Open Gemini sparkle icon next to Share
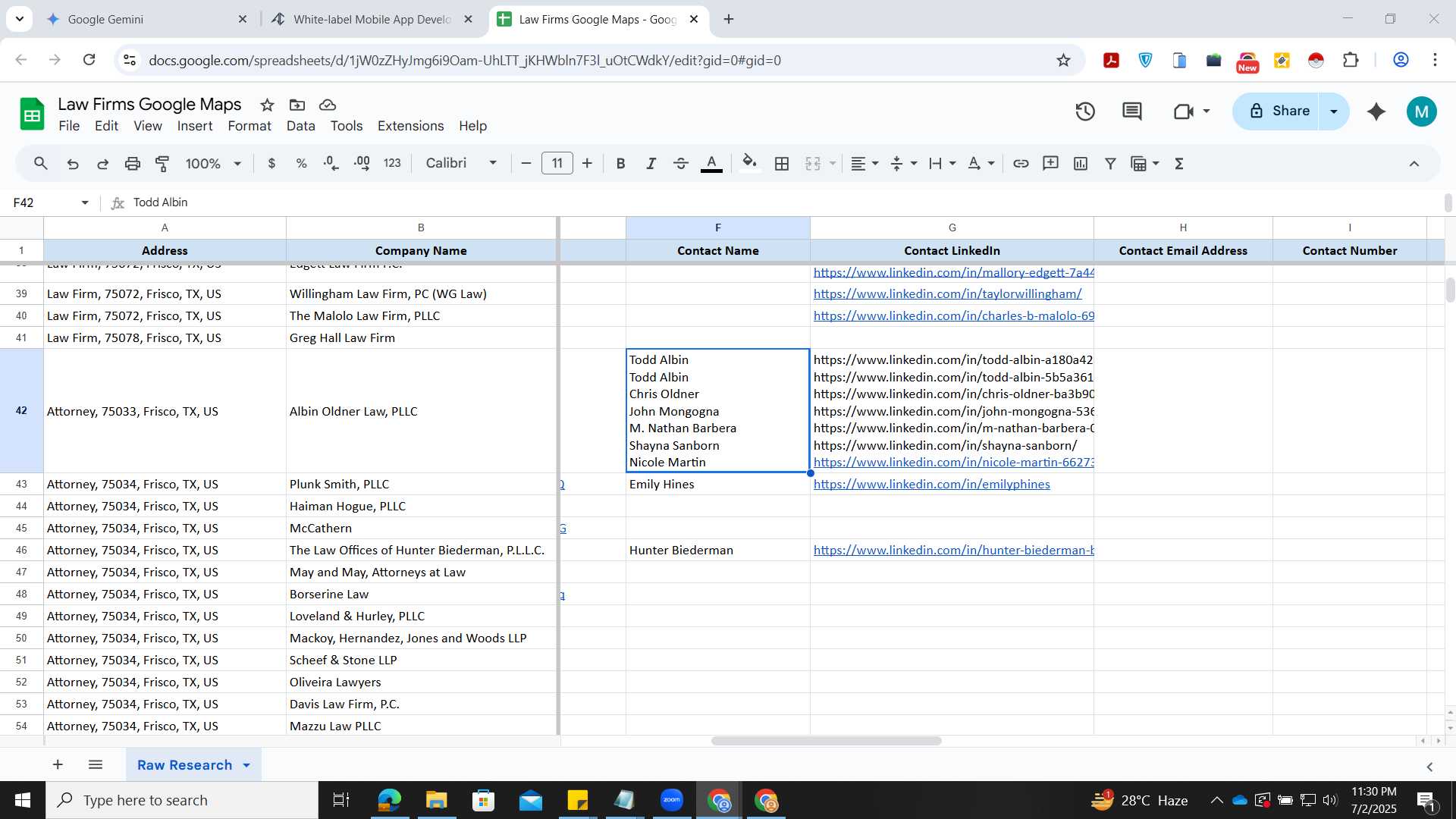 coord(1376,111)
